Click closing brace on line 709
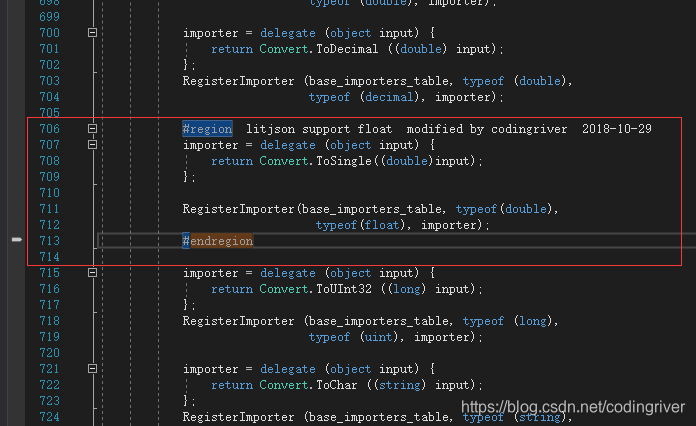 186,177
